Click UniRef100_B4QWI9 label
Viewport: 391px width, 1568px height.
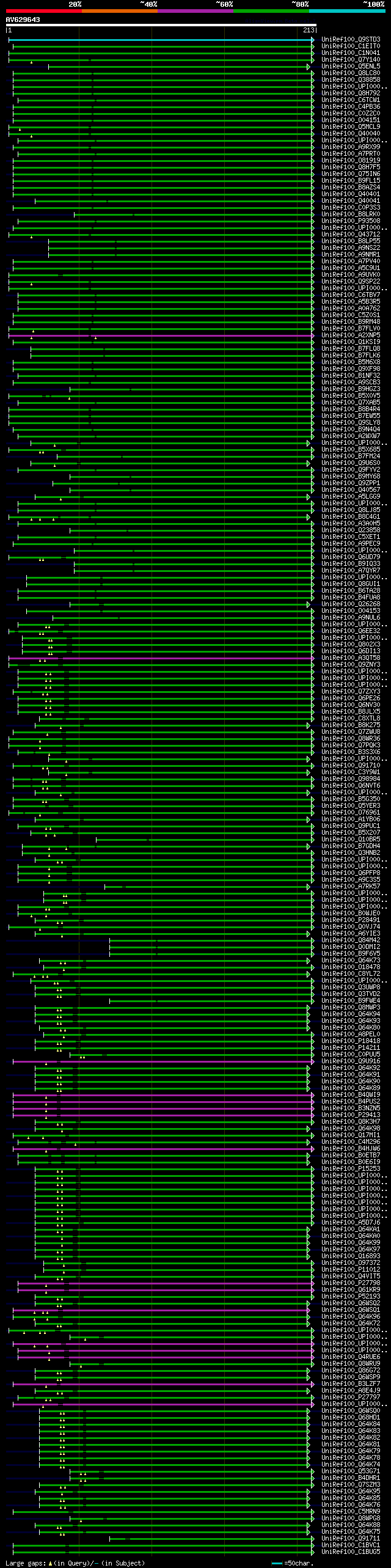coord(351,1094)
